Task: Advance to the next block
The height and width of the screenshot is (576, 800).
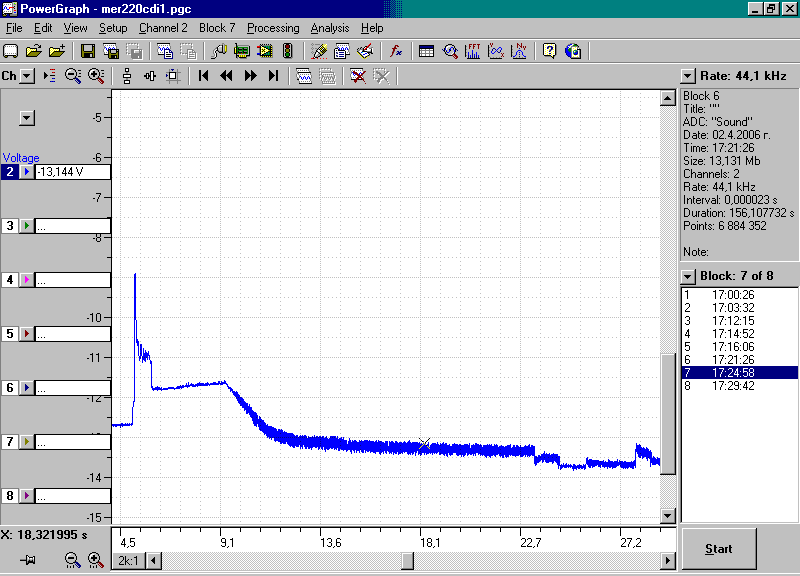Action: pos(250,76)
